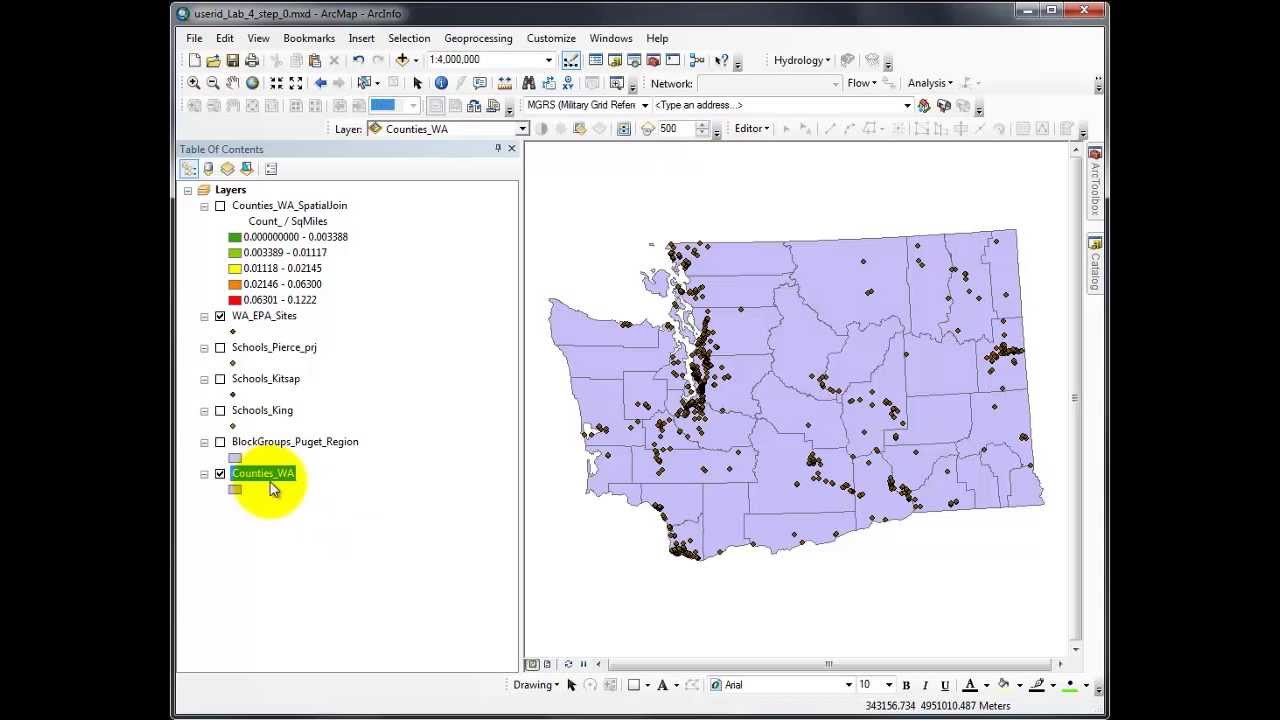Enable BlockGroups_Puget_Region layer checkbox
The width and height of the screenshot is (1280, 720).
tap(220, 442)
